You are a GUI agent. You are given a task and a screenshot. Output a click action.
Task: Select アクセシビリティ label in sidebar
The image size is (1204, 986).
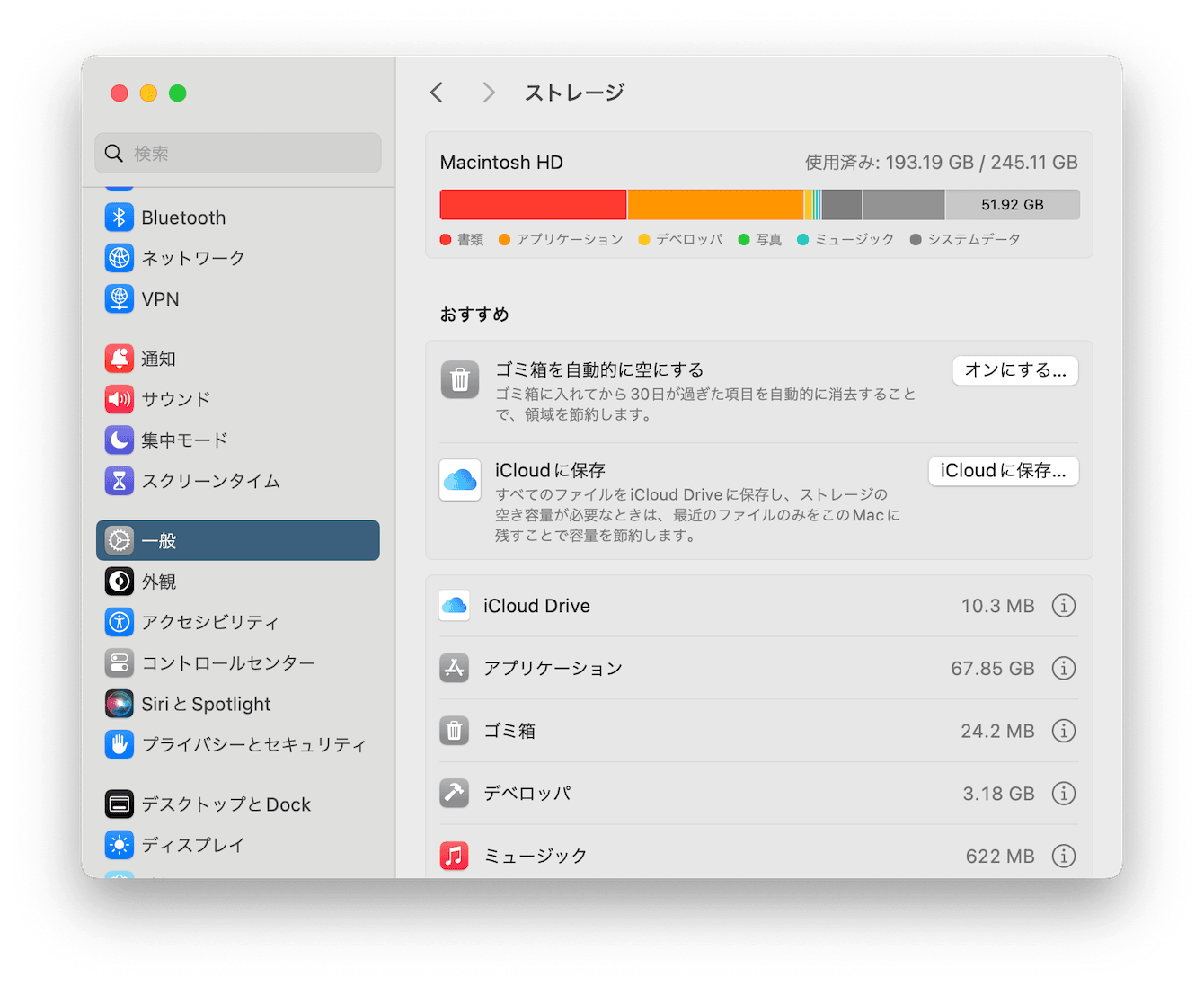[x=210, y=622]
